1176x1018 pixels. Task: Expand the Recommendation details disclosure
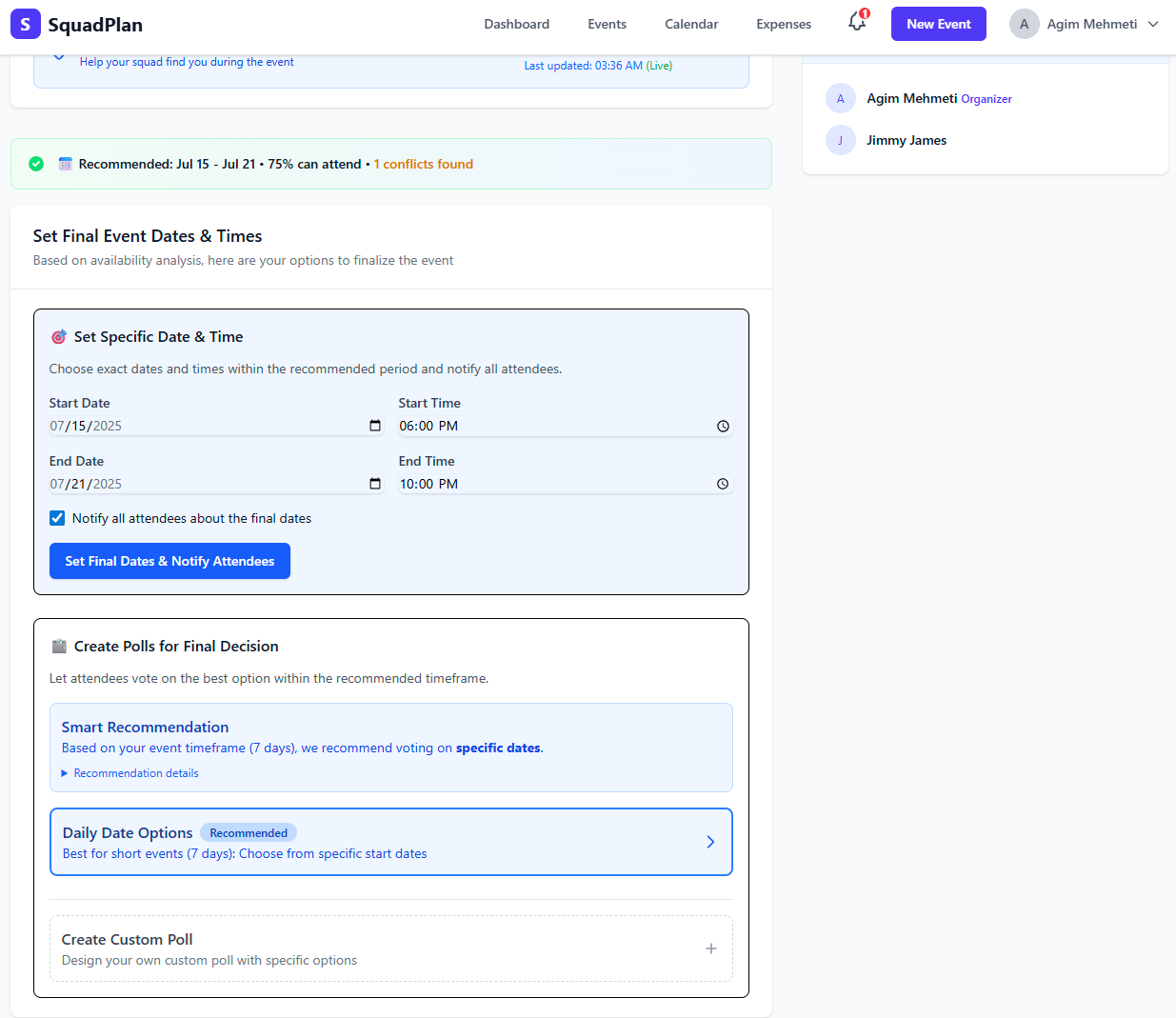(130, 773)
